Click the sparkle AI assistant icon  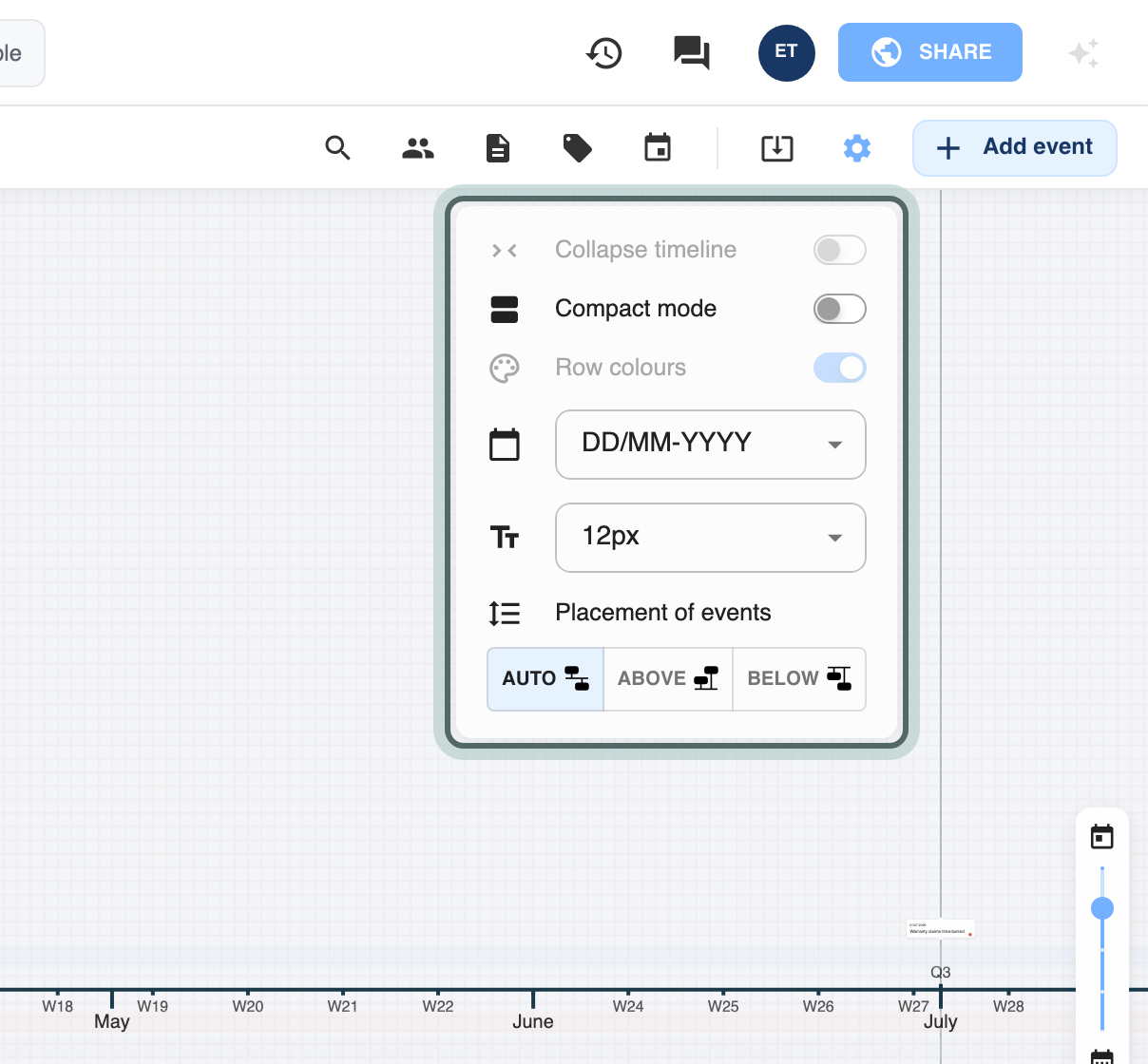coord(1083,52)
